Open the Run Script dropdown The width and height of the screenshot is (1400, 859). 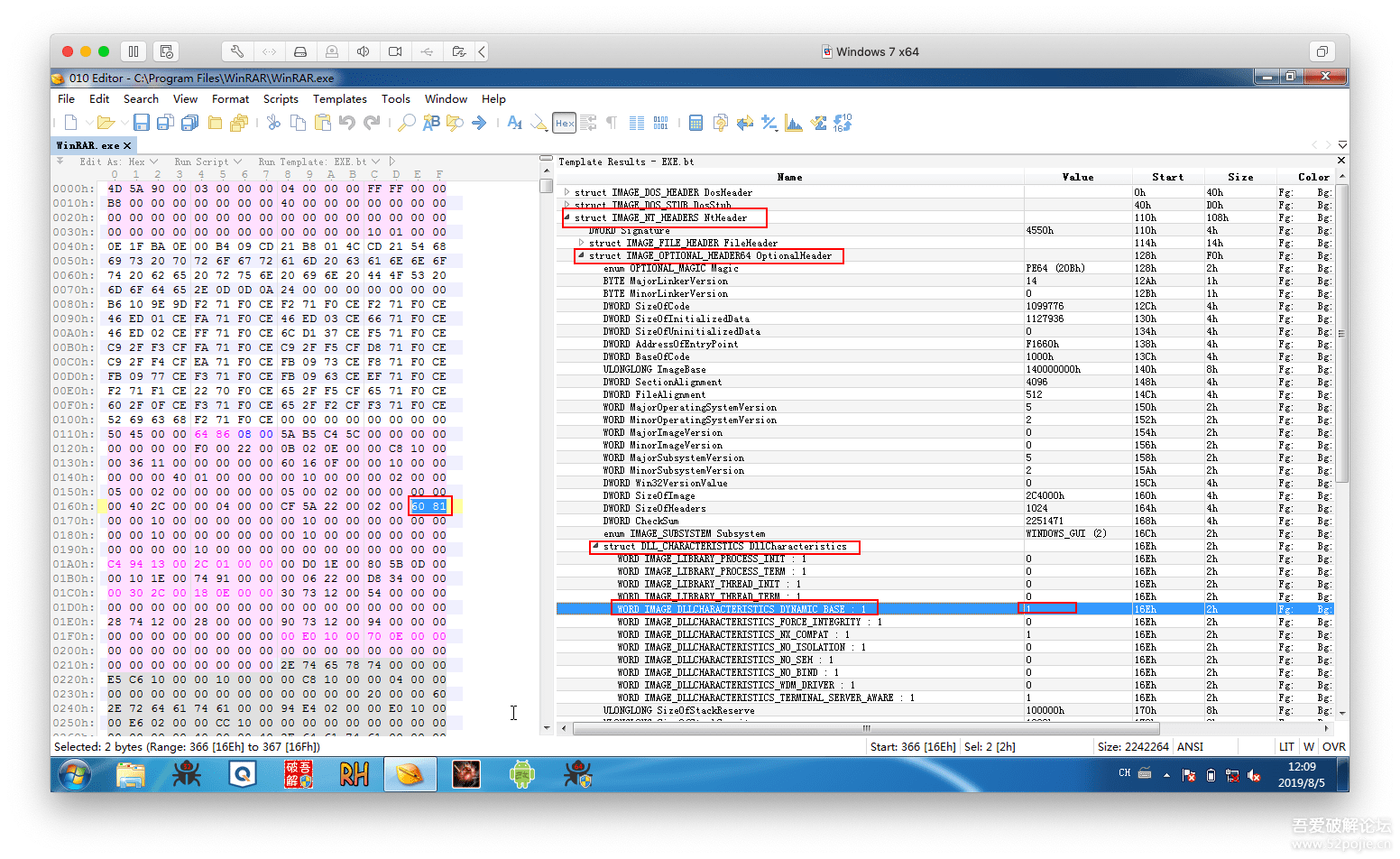click(x=208, y=162)
